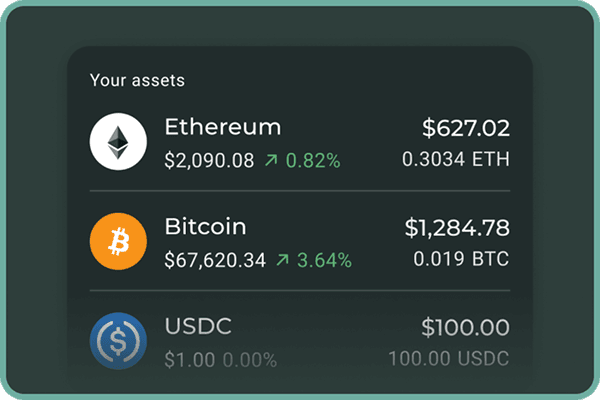
Task: Click Ethereum's 0.82% price change
Action: point(313,160)
